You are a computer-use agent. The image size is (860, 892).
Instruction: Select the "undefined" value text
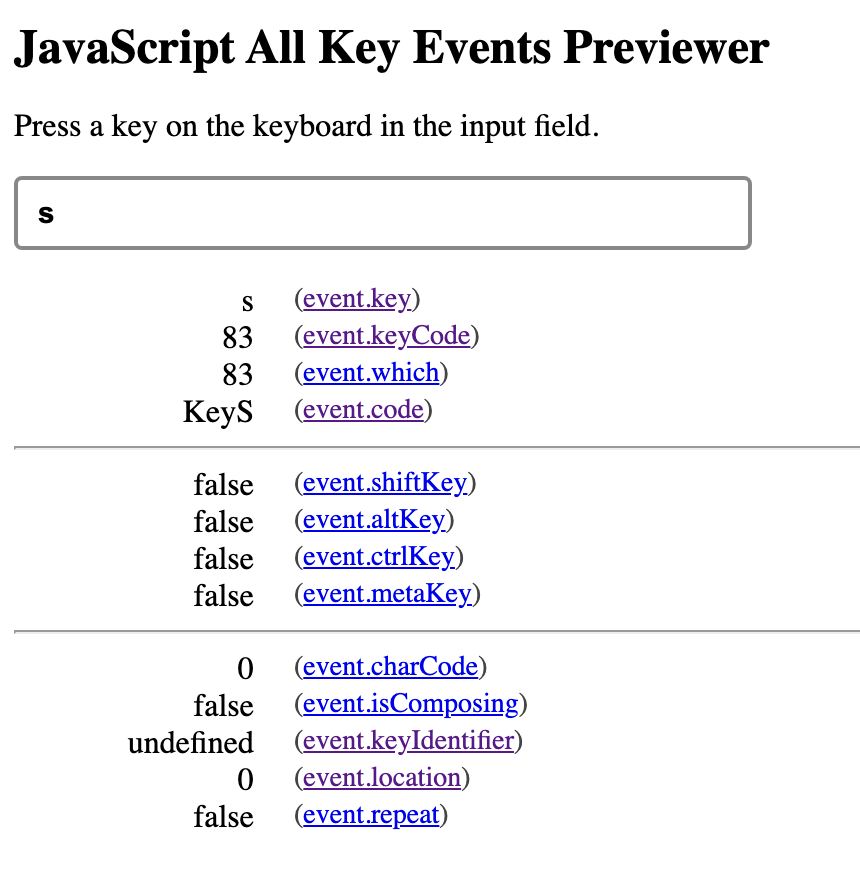click(x=191, y=743)
